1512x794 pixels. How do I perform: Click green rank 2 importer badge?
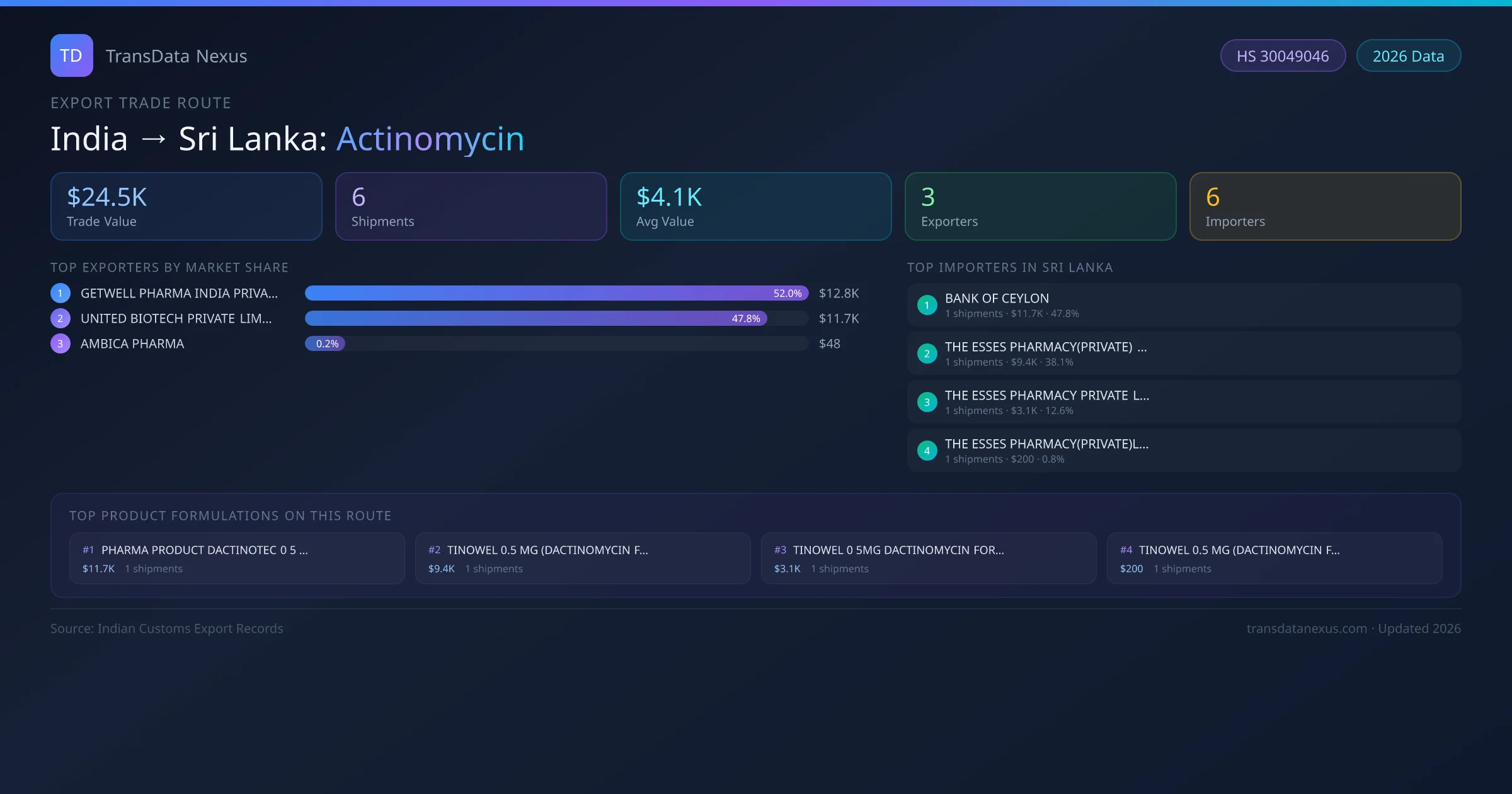click(927, 354)
